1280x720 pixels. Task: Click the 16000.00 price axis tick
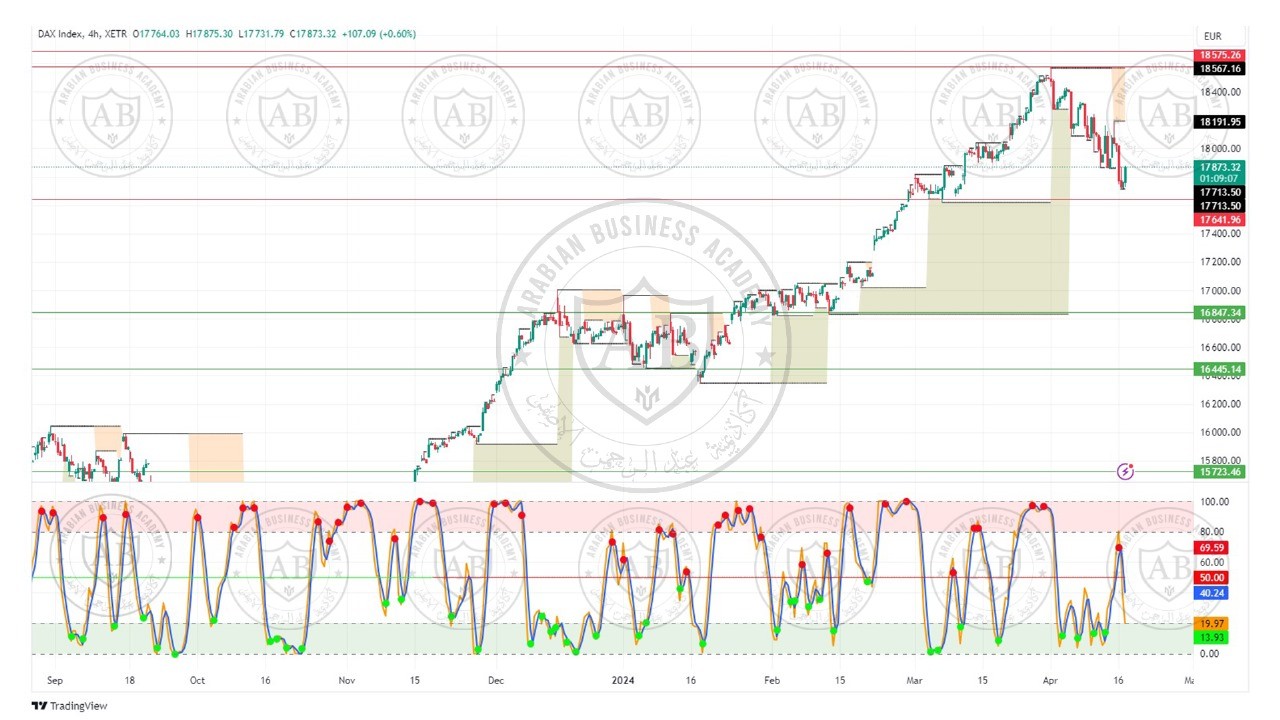1220,432
